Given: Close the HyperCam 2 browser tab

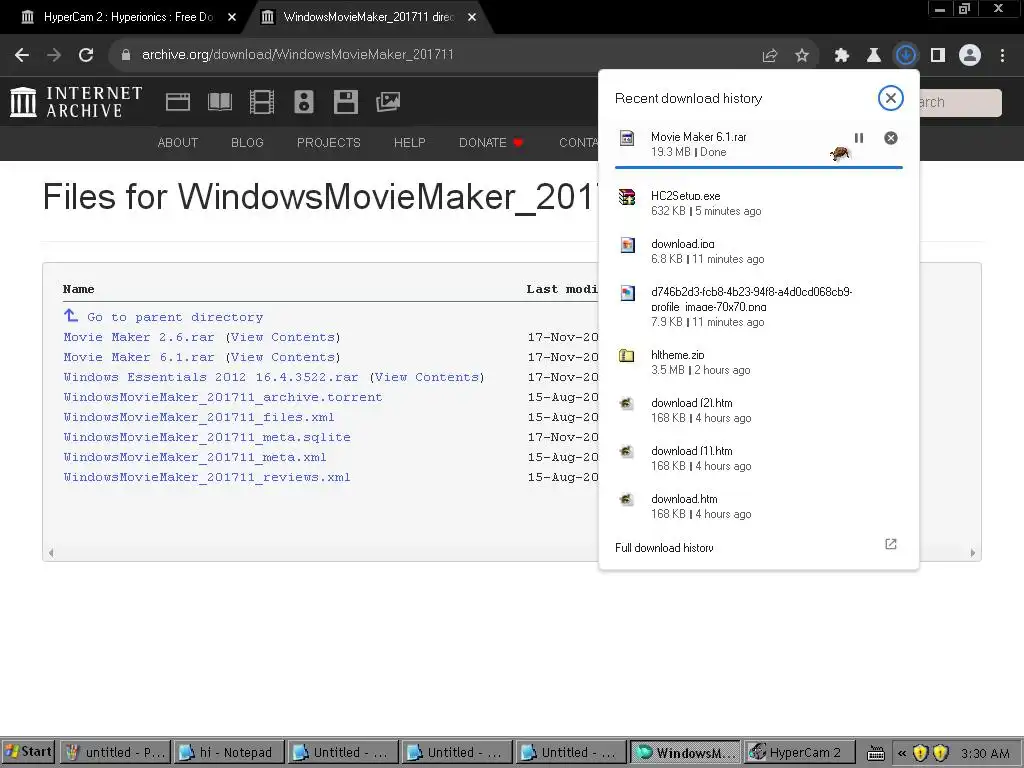Looking at the screenshot, I should (232, 18).
